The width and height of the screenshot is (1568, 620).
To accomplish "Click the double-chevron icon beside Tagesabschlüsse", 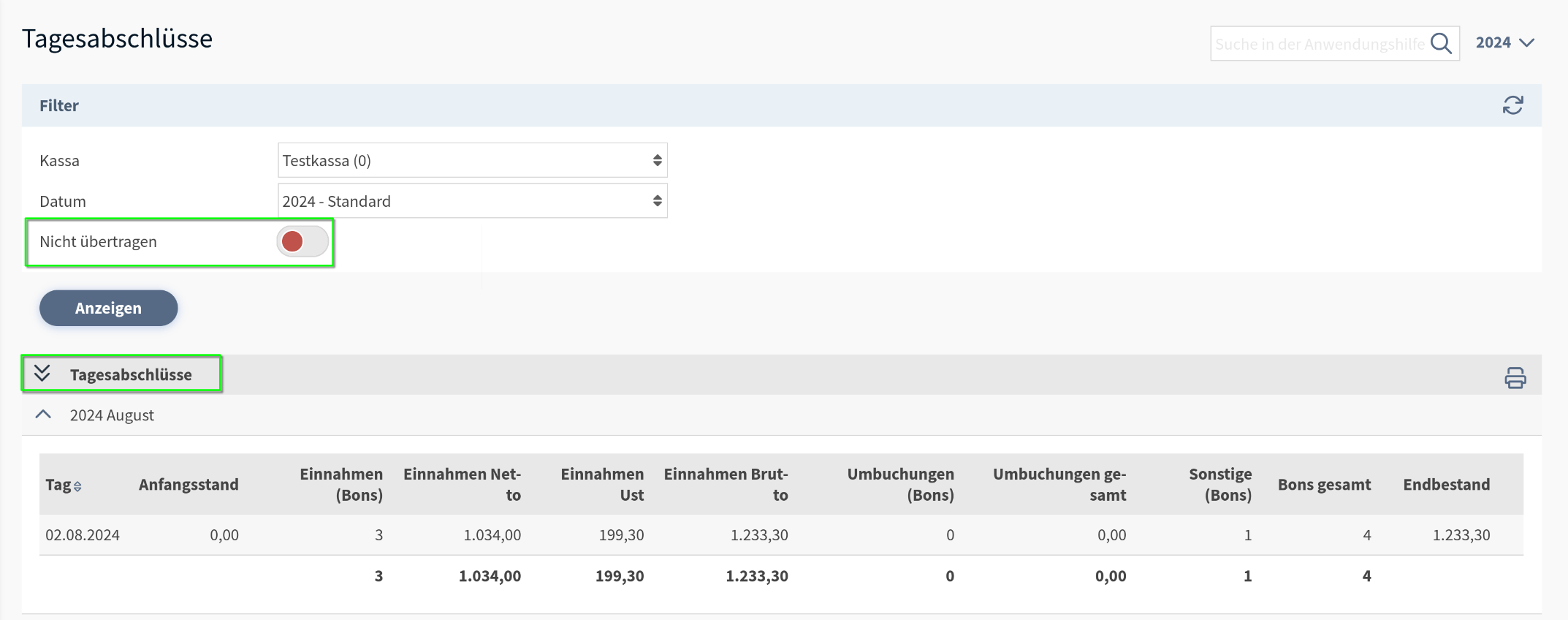I will (x=42, y=374).
